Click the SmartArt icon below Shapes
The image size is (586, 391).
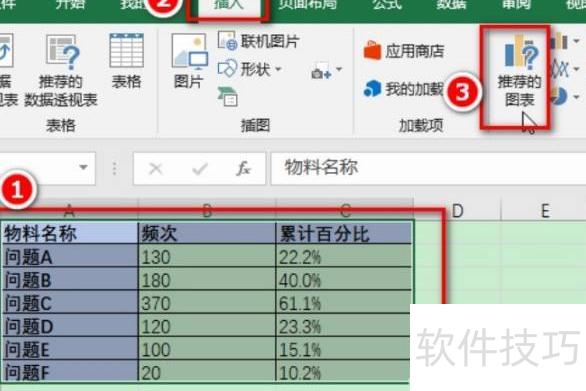point(228,97)
